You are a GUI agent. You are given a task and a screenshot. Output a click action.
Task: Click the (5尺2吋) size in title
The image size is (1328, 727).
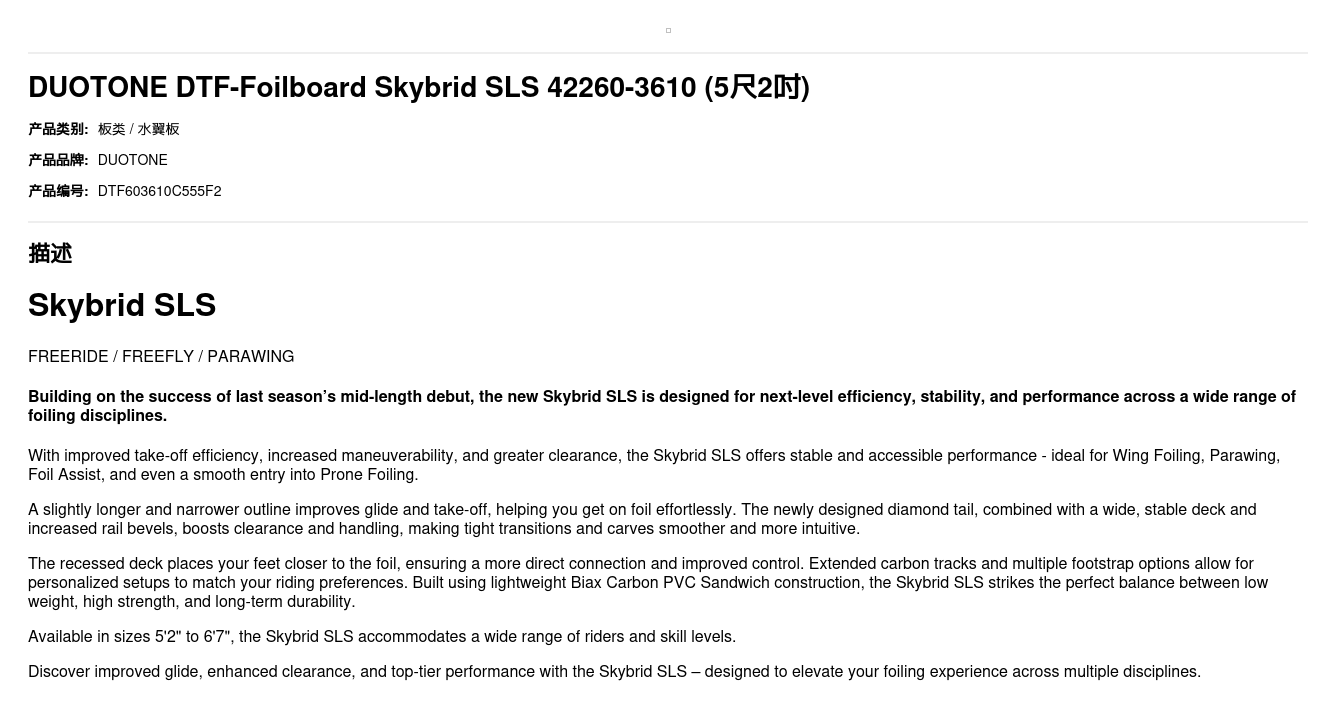pos(757,88)
